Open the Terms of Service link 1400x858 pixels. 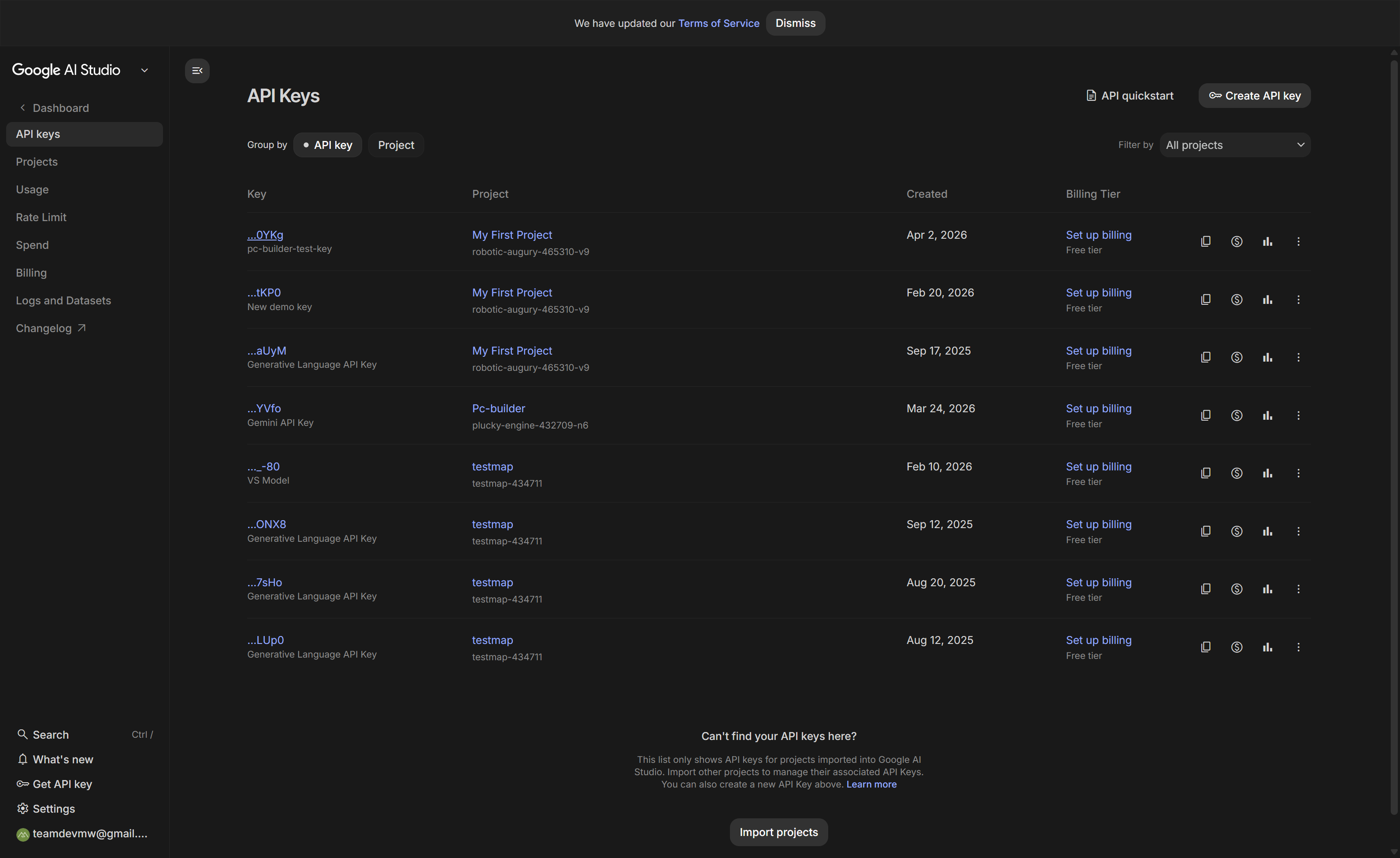(x=719, y=23)
